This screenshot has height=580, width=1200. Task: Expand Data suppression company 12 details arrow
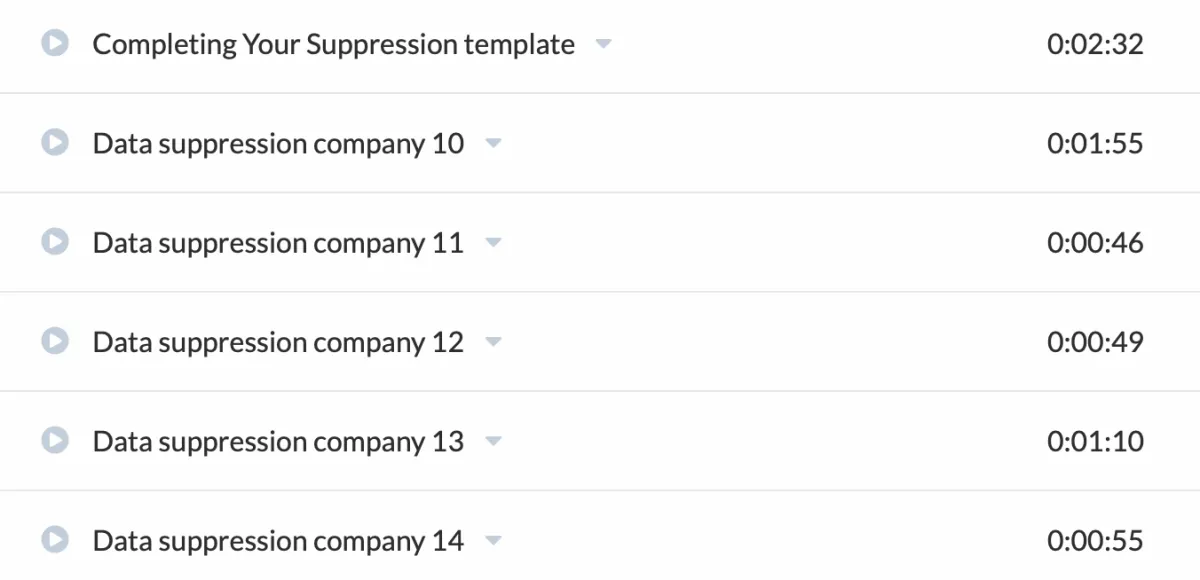(492, 343)
